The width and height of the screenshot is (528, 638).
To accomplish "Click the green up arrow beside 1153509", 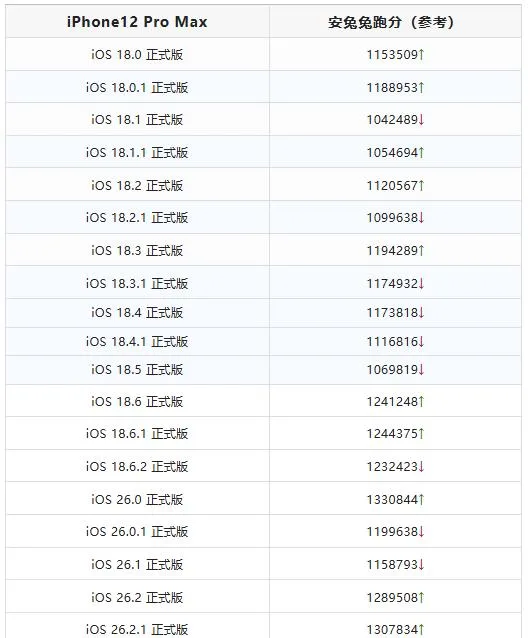I will tap(421, 55).
